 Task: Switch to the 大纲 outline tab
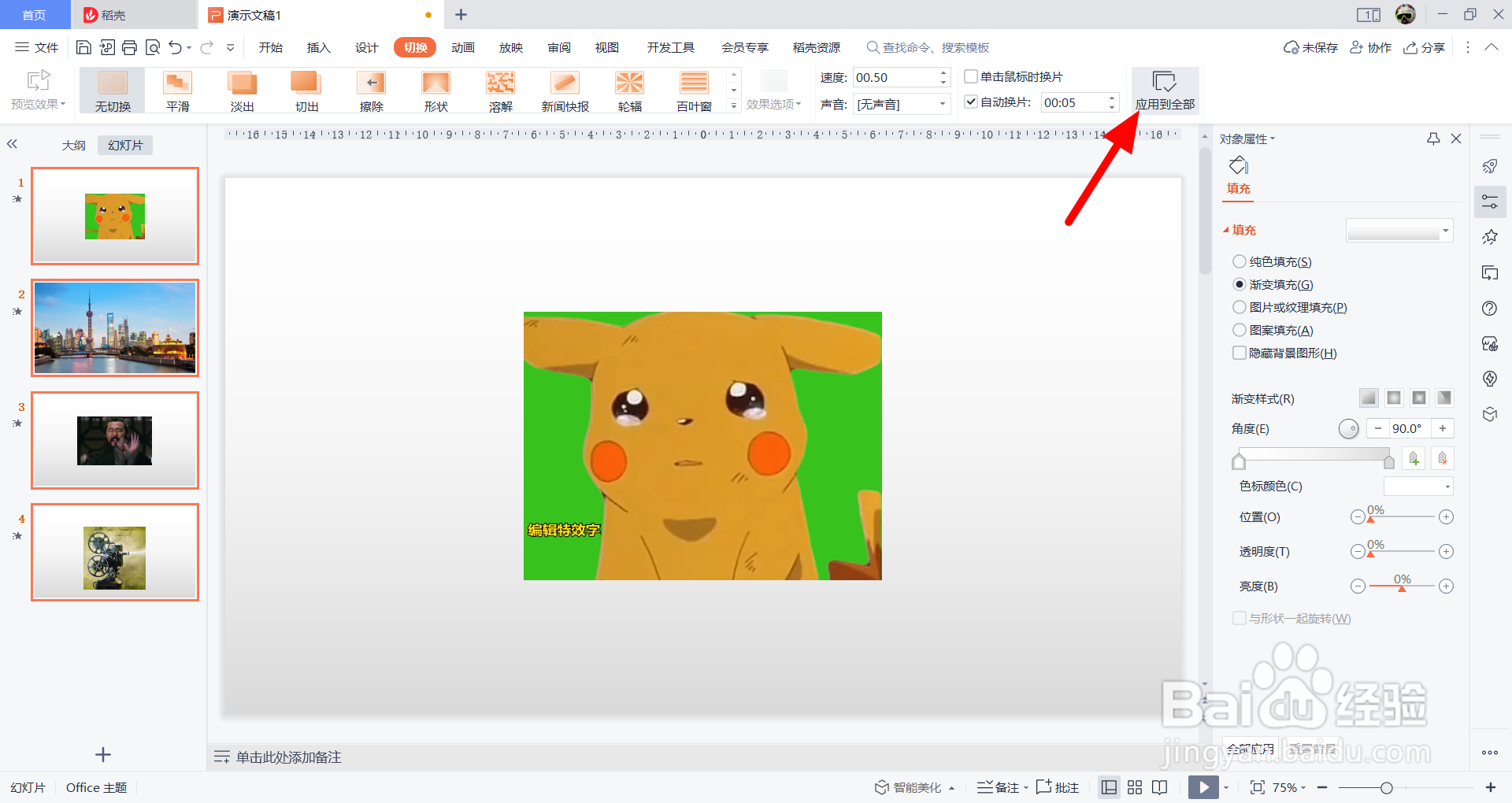74,145
